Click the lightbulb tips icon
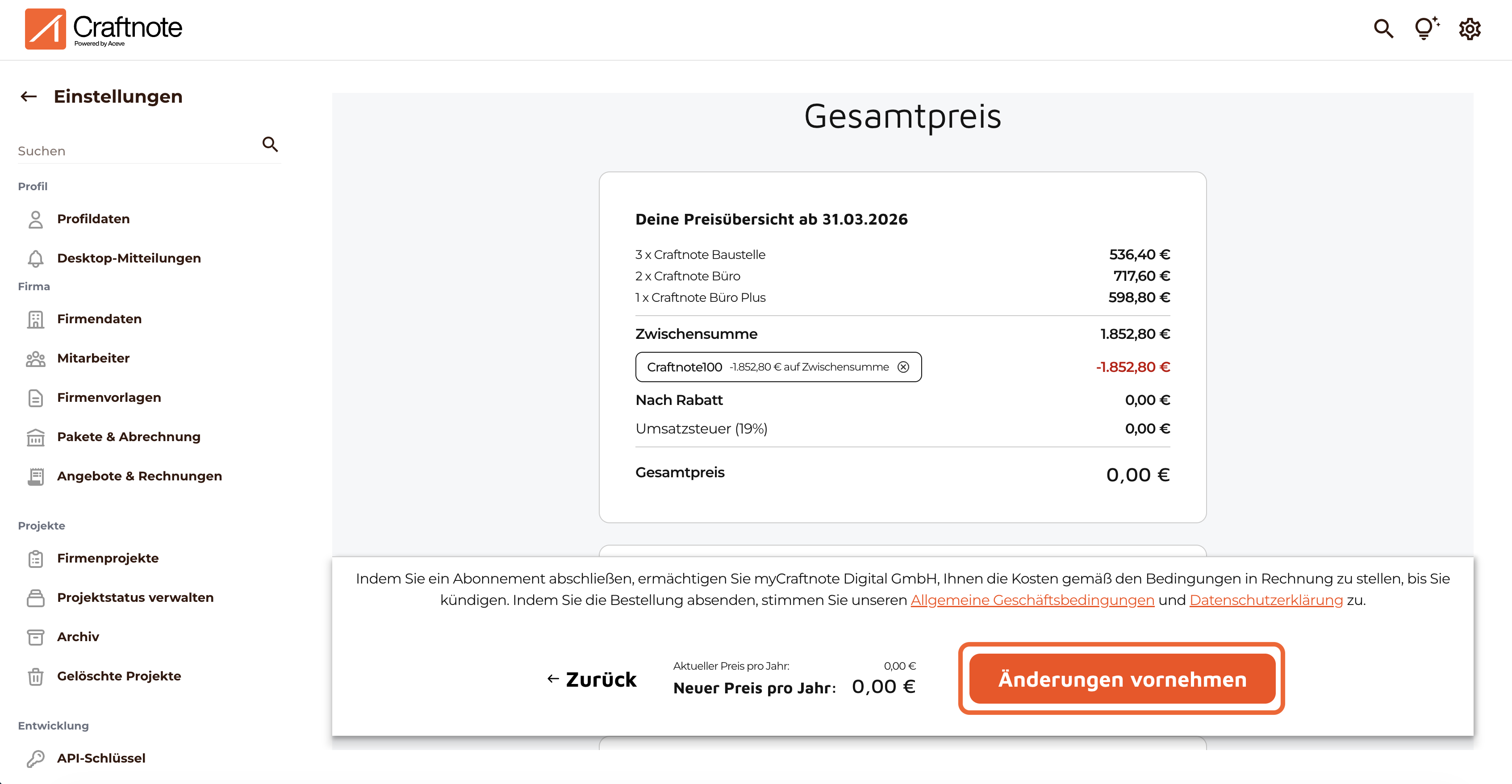The image size is (1512, 784). pyautogui.click(x=1426, y=28)
